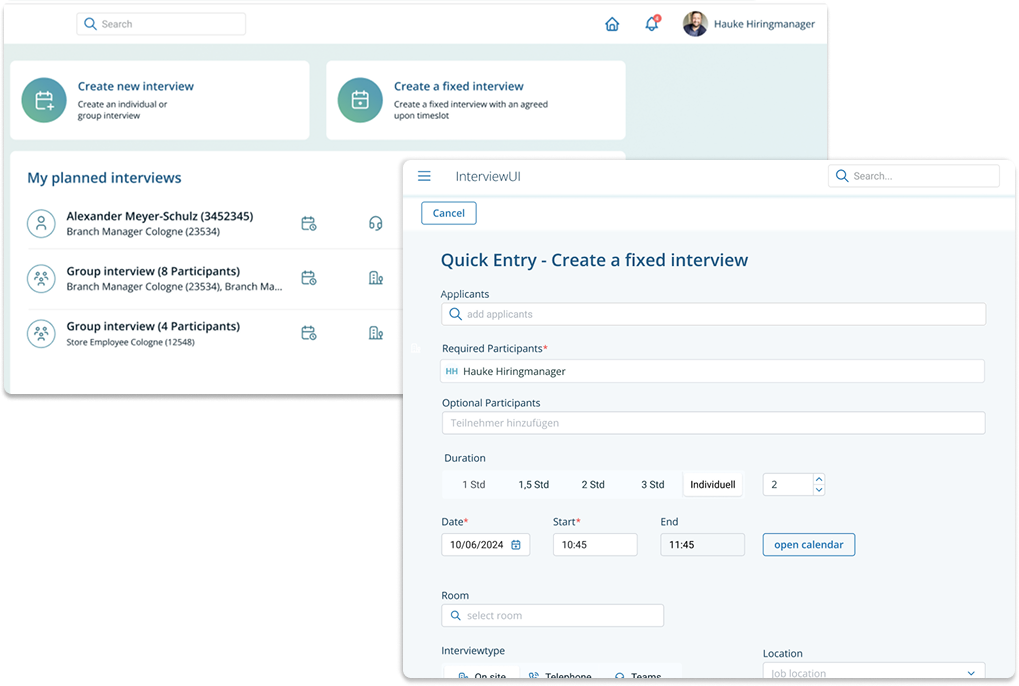Click the add applicants search field

tap(713, 314)
